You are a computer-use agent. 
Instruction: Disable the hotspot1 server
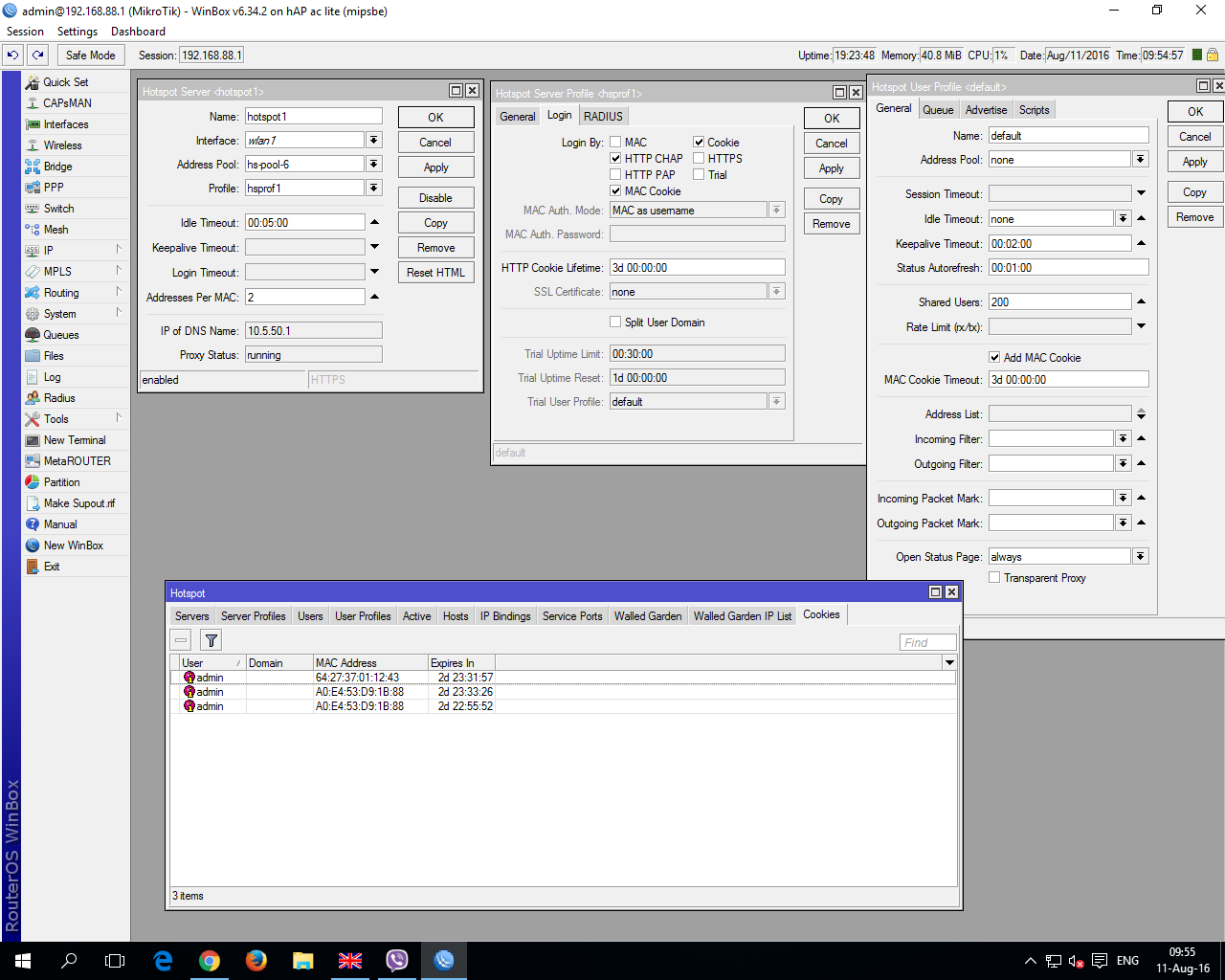pyautogui.click(x=435, y=197)
